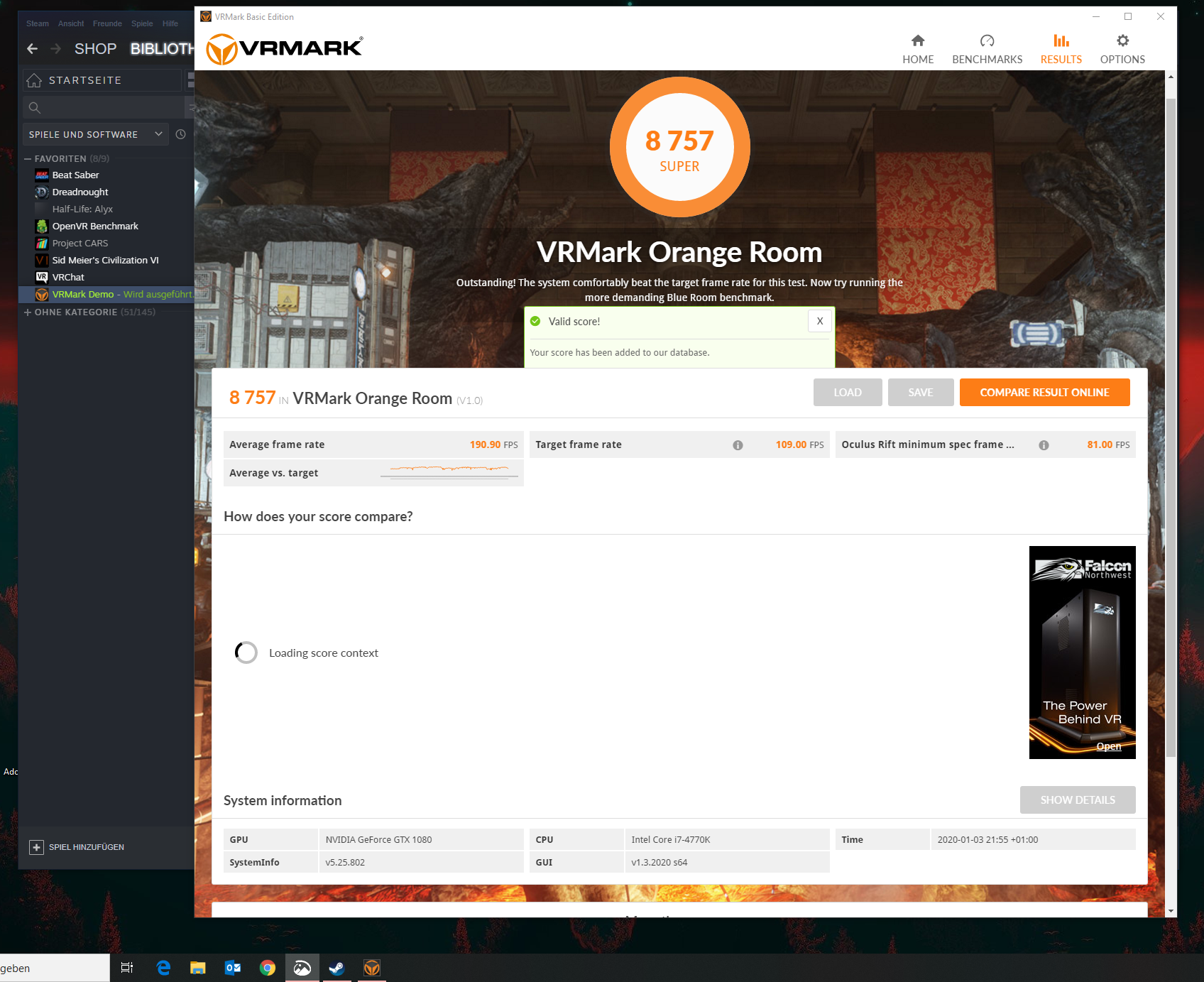Show info for Oculus Rift minimum spec
The width and height of the screenshot is (1204, 982).
pyautogui.click(x=1044, y=445)
